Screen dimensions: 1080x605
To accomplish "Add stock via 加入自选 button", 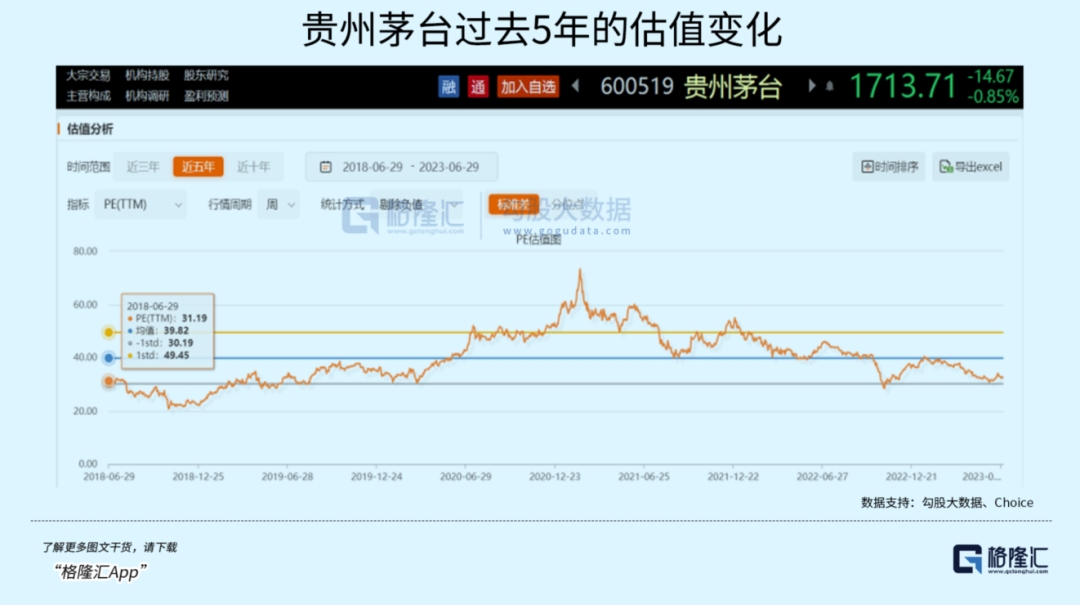I will (x=528, y=87).
